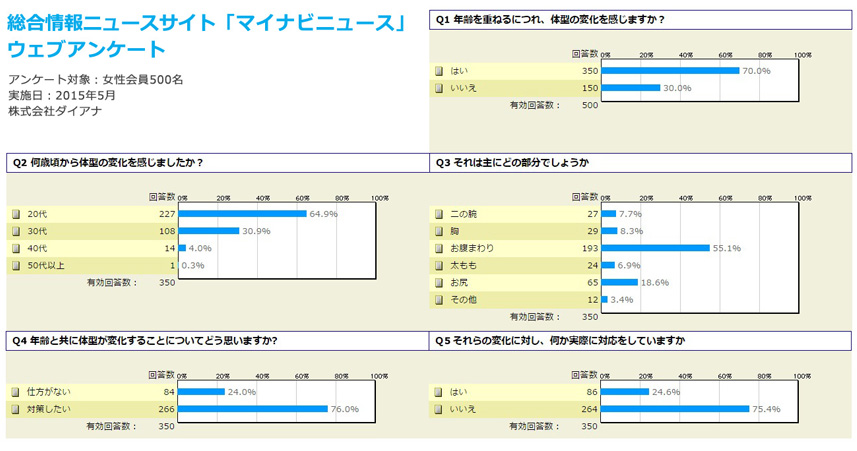Click the 6.9% value for 太もも
857x451 pixels.
tap(629, 266)
